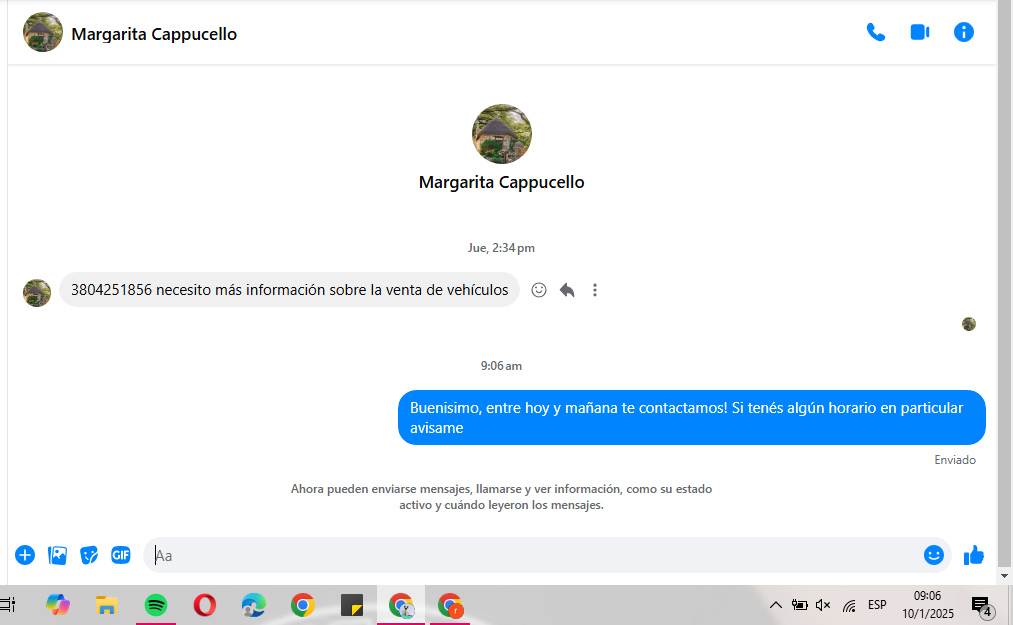
Task: Toggle the muted volume icon in tray
Action: click(823, 605)
